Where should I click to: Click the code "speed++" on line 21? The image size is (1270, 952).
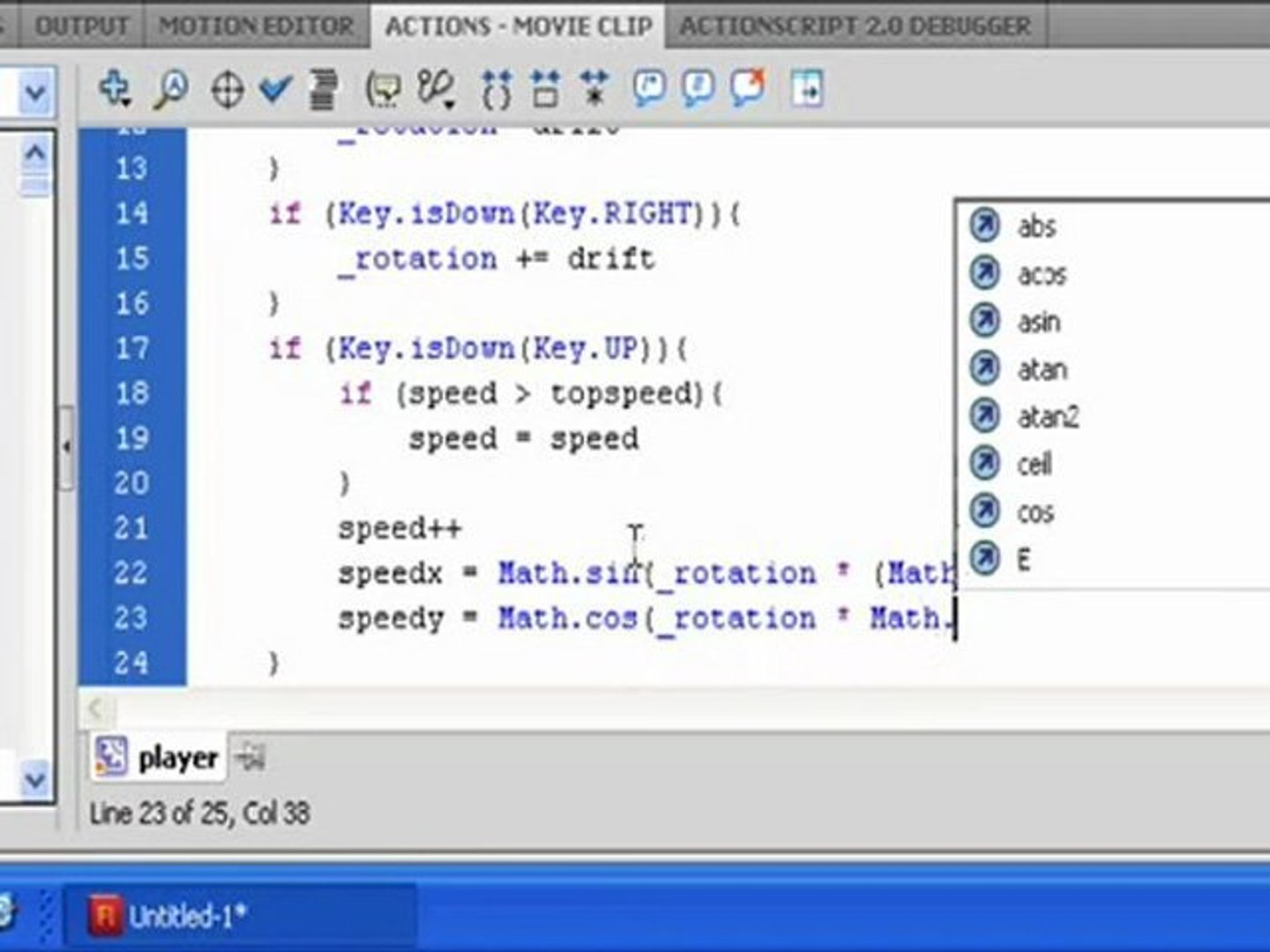click(400, 529)
